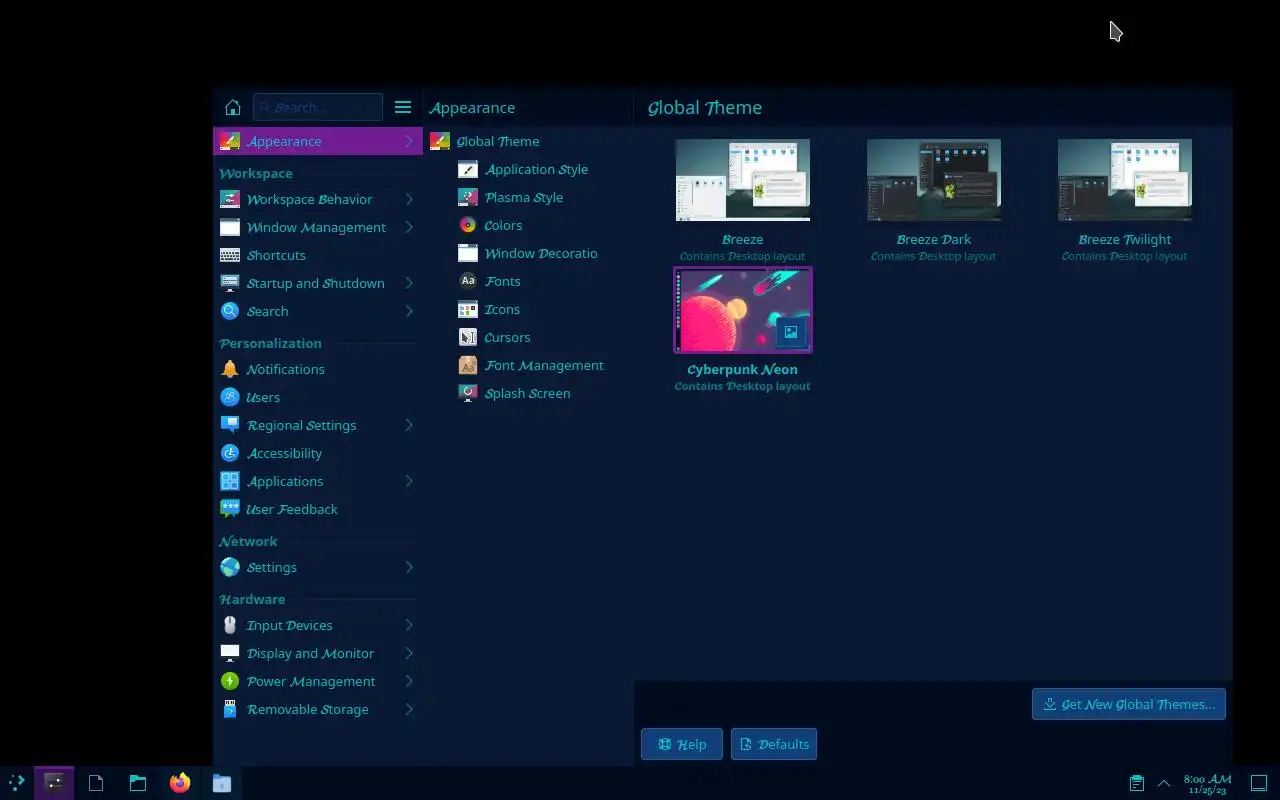This screenshot has width=1280, height=800.
Task: Click the blank document icon in the taskbar
Action: point(96,783)
